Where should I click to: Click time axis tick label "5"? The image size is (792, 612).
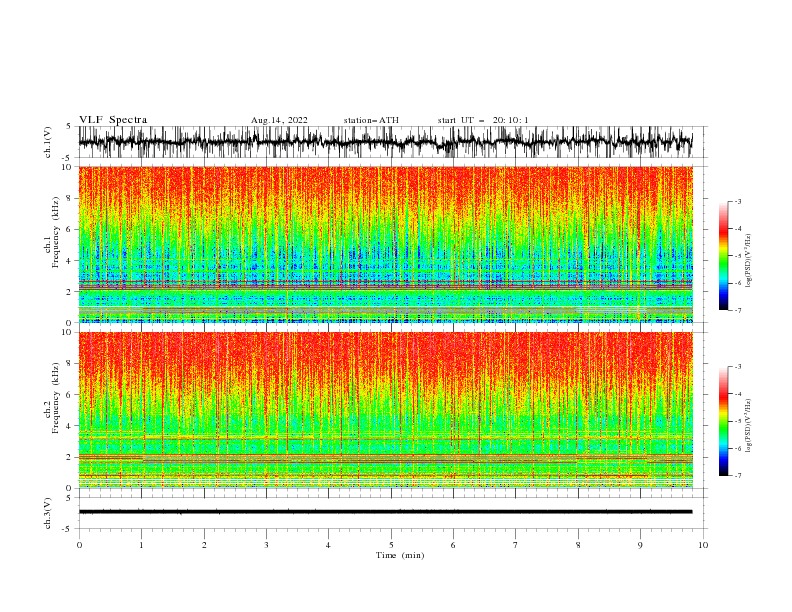pyautogui.click(x=391, y=545)
